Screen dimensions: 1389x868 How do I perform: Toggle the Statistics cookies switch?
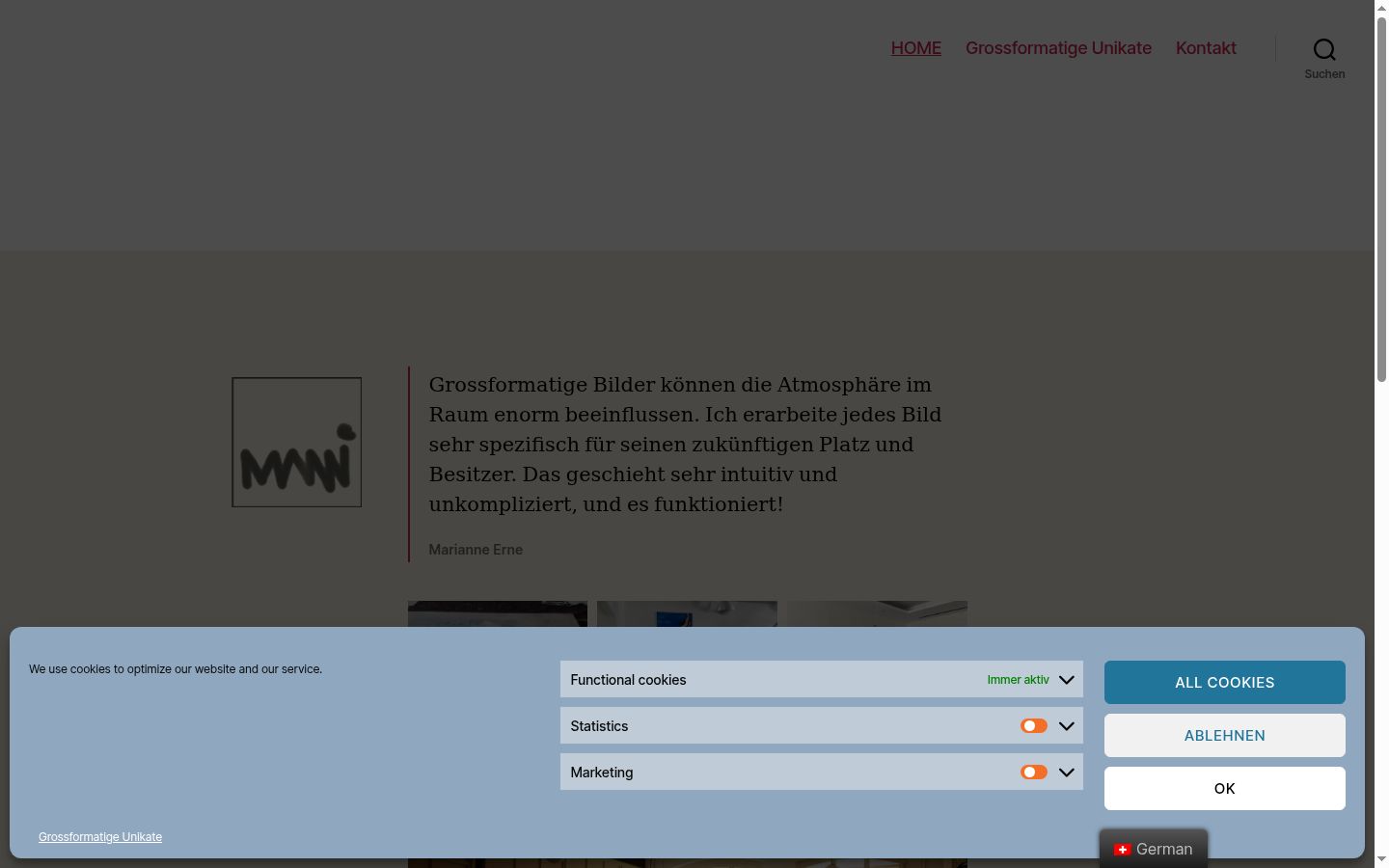[1034, 726]
